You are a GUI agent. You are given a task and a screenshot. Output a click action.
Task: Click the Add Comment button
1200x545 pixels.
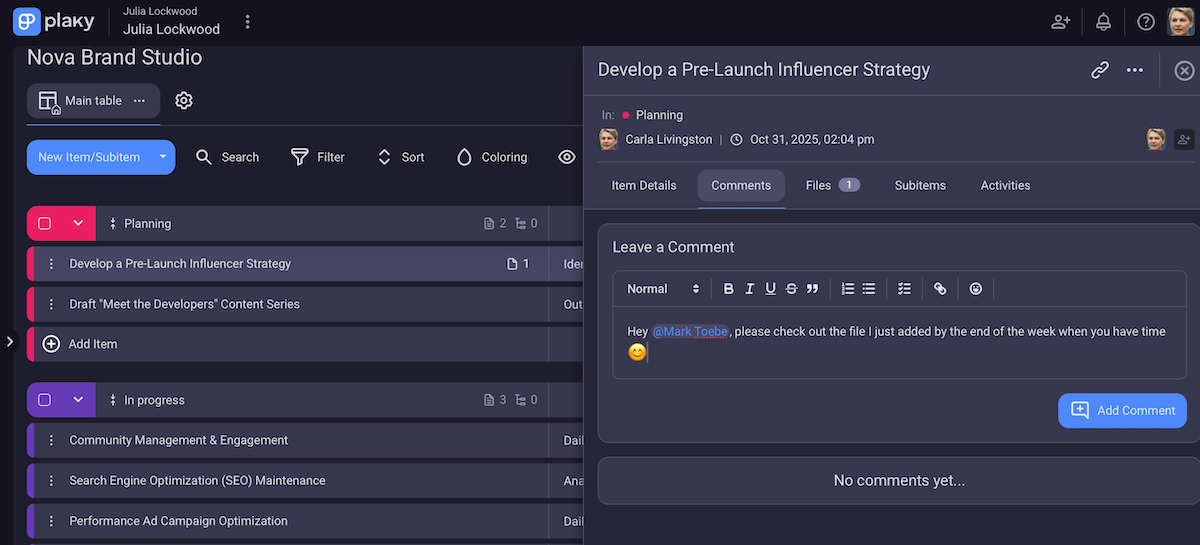point(1122,410)
